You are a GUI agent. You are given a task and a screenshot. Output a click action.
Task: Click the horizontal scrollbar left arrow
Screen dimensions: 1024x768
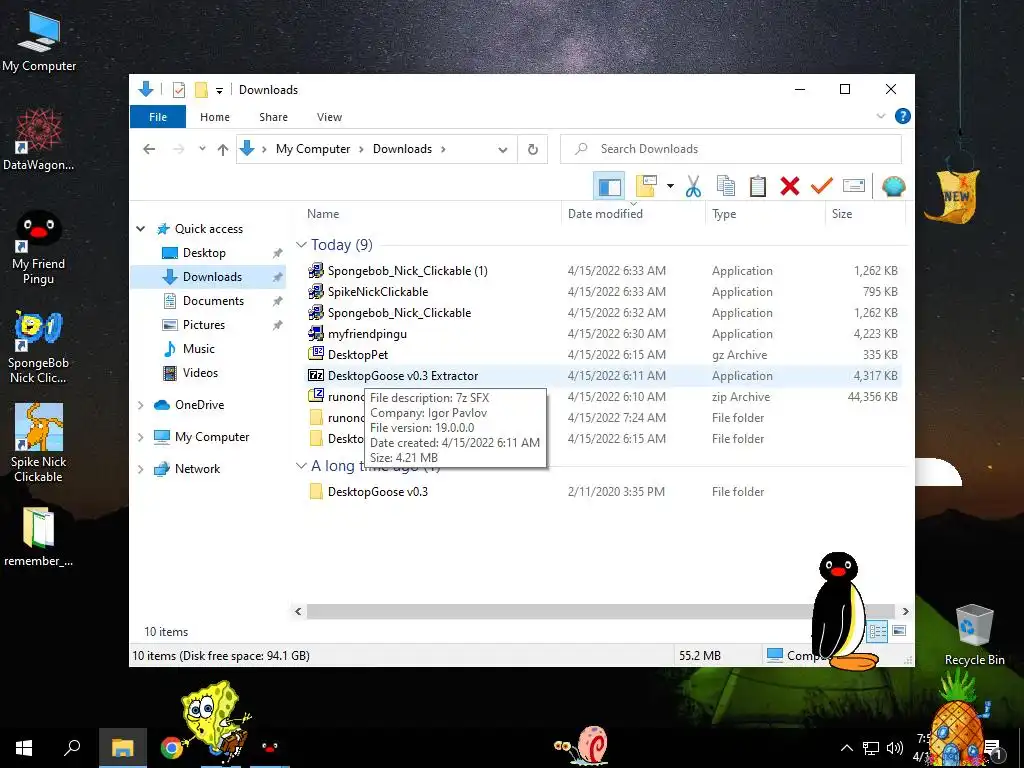point(298,611)
